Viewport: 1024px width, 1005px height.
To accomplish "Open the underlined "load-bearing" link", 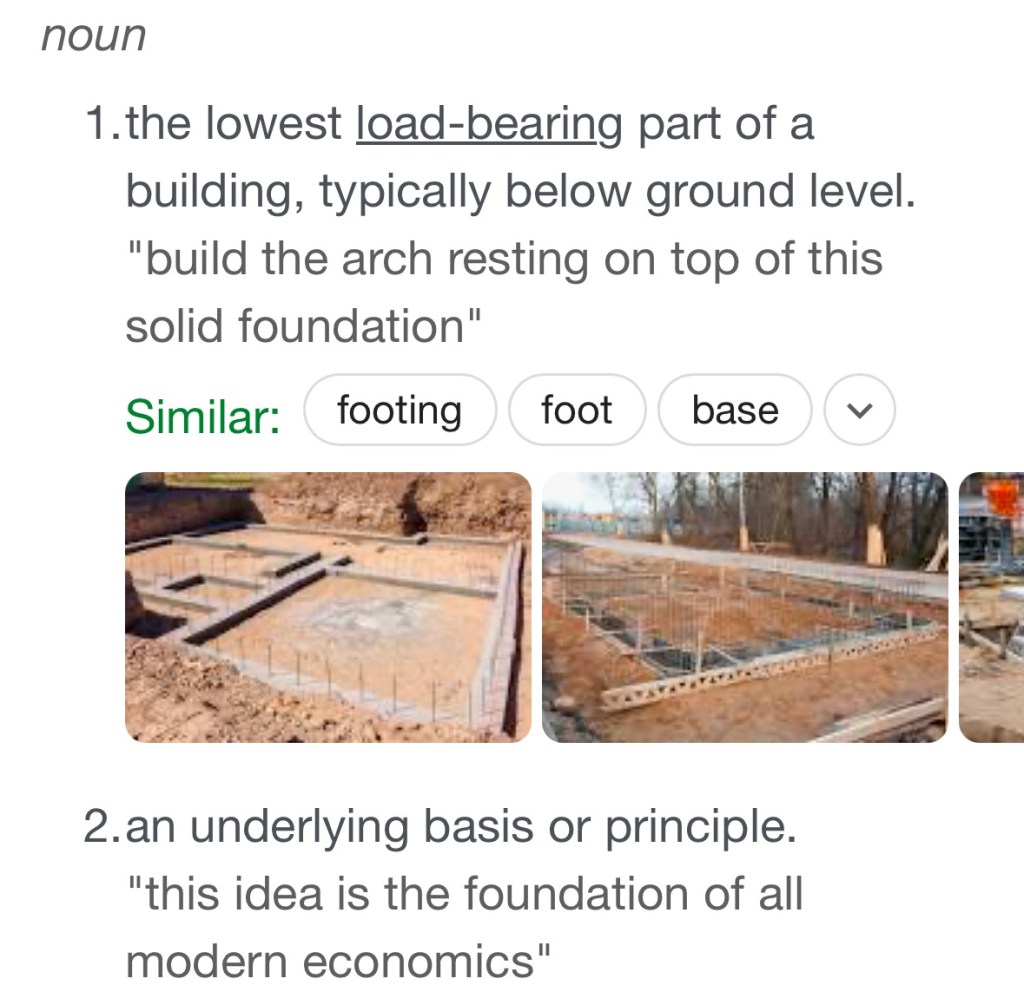I will [x=489, y=125].
